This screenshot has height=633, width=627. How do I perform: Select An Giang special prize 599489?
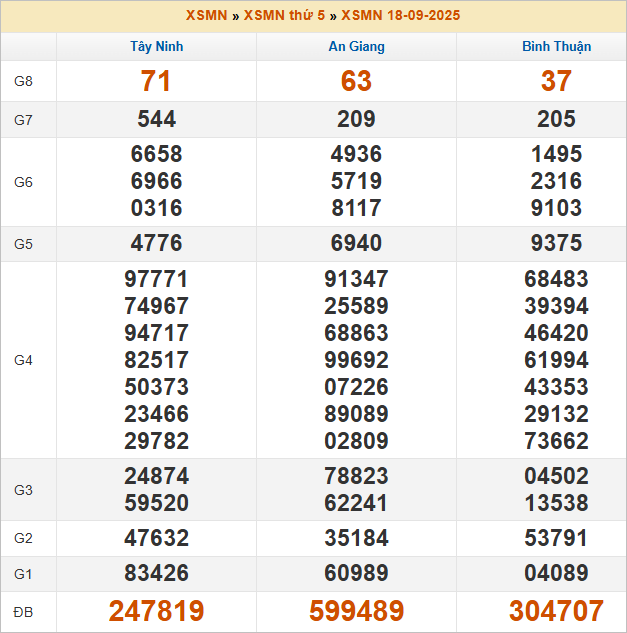tap(356, 611)
